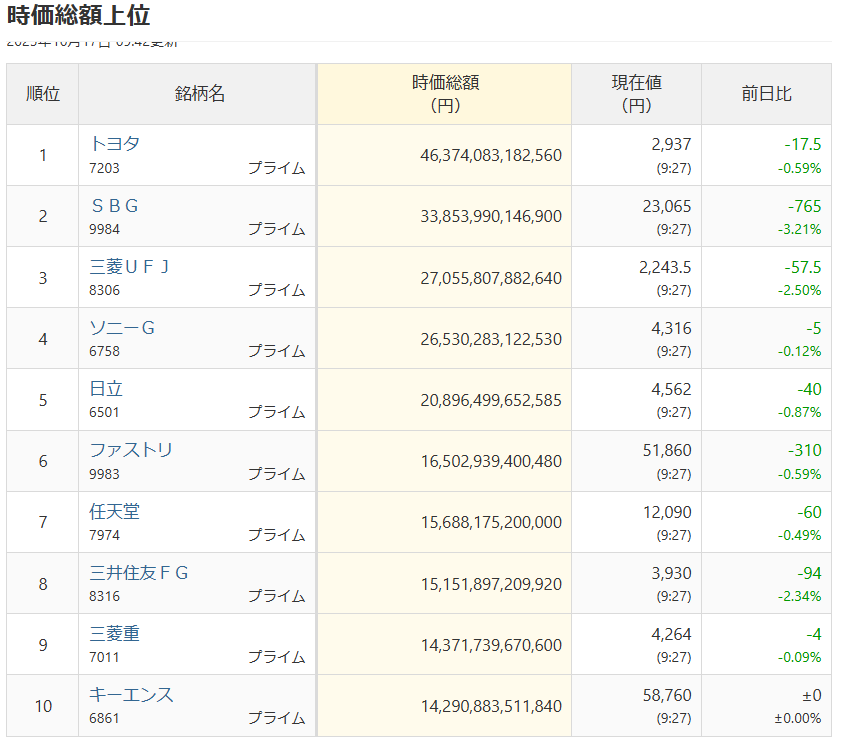Open the ＳＢＧ stock page

(114, 206)
